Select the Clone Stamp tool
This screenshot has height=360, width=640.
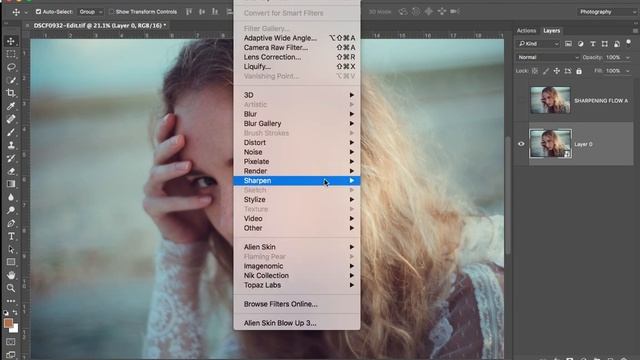tap(11, 145)
